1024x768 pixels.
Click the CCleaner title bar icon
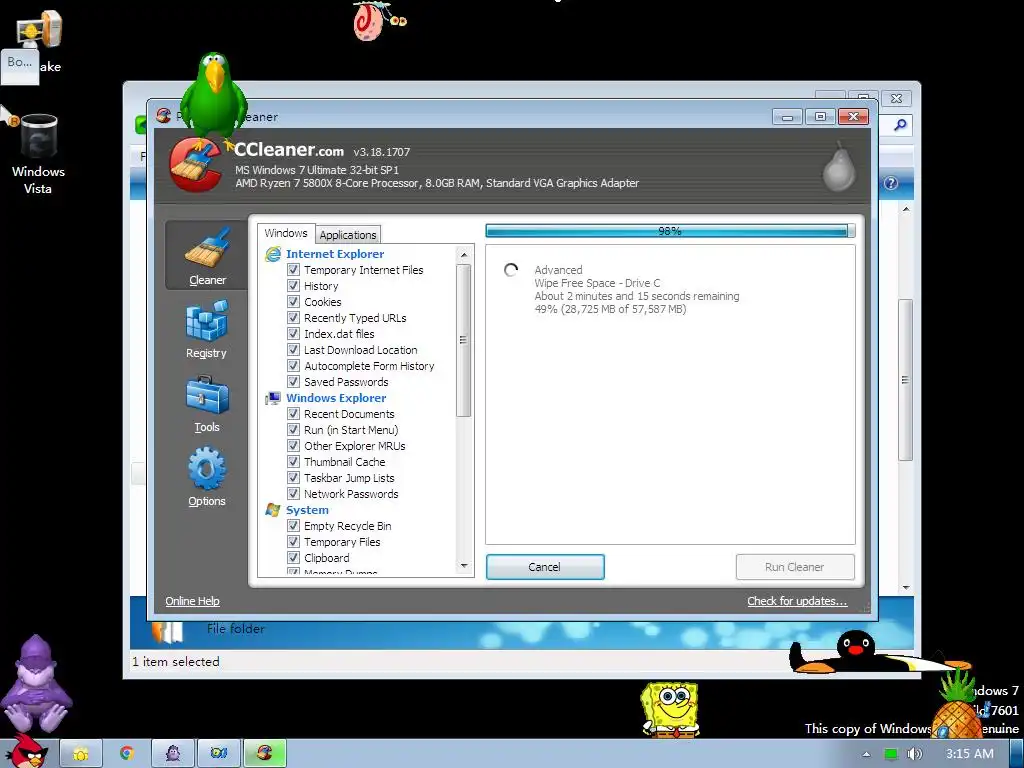point(163,116)
